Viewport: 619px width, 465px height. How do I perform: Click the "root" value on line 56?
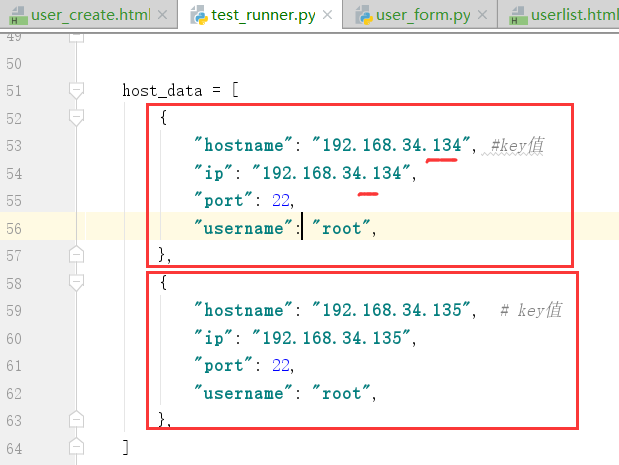[x=341, y=228]
